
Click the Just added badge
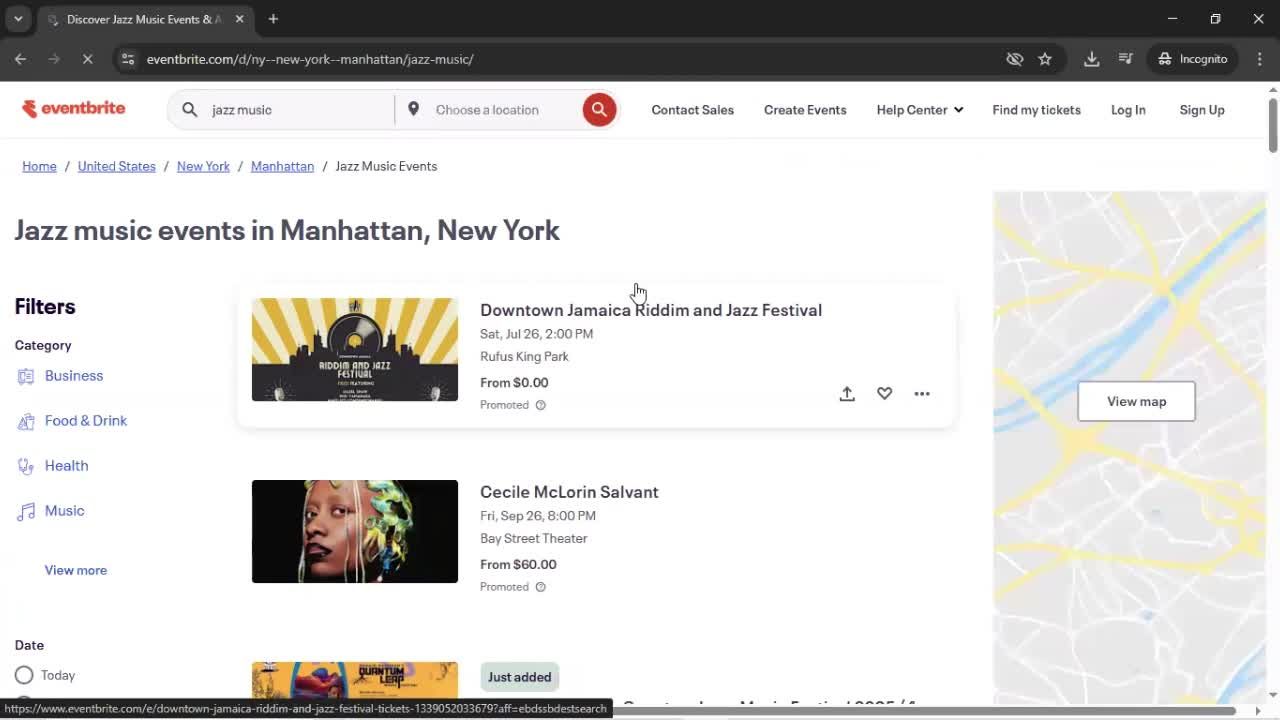point(519,677)
